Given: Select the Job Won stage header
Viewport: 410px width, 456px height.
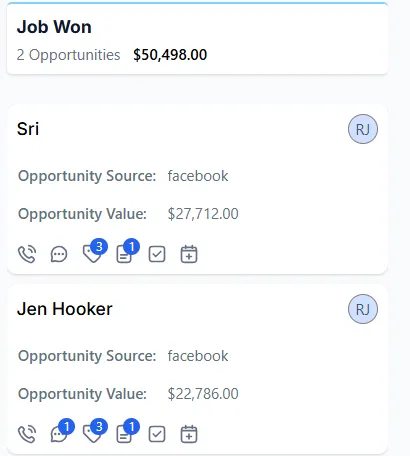Looking at the screenshot, I should tap(54, 27).
